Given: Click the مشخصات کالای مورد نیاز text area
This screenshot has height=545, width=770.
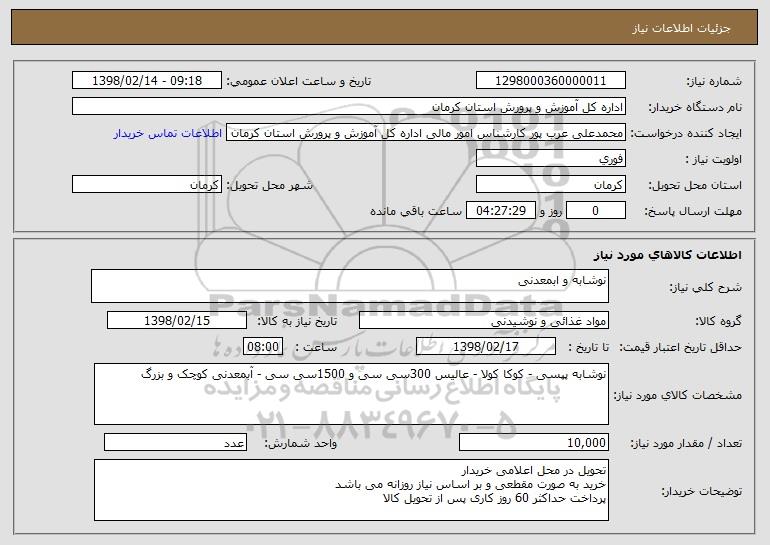Looking at the screenshot, I should [351, 394].
